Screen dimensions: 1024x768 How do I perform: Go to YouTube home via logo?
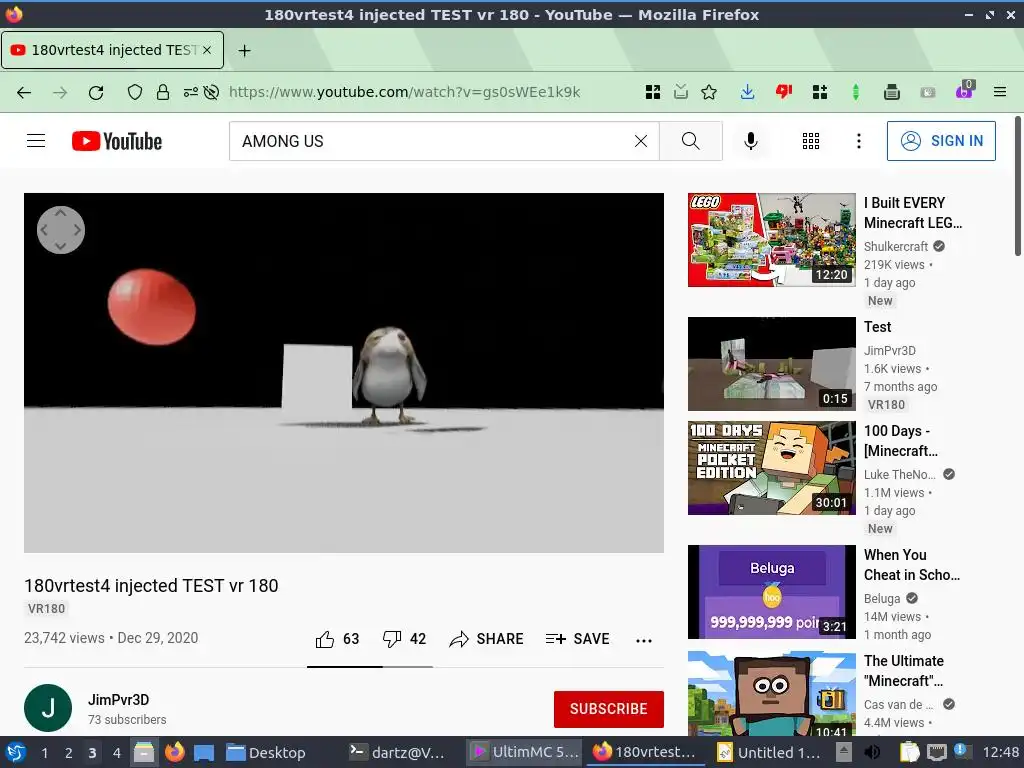[x=117, y=141]
